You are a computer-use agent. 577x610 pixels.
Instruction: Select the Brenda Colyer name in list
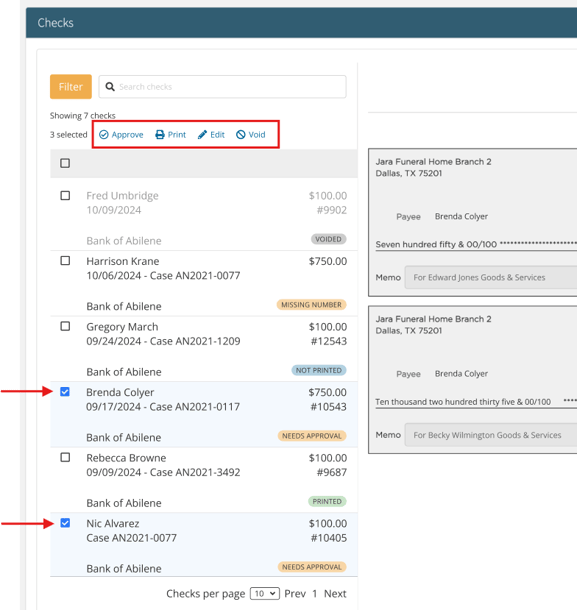coord(120,392)
